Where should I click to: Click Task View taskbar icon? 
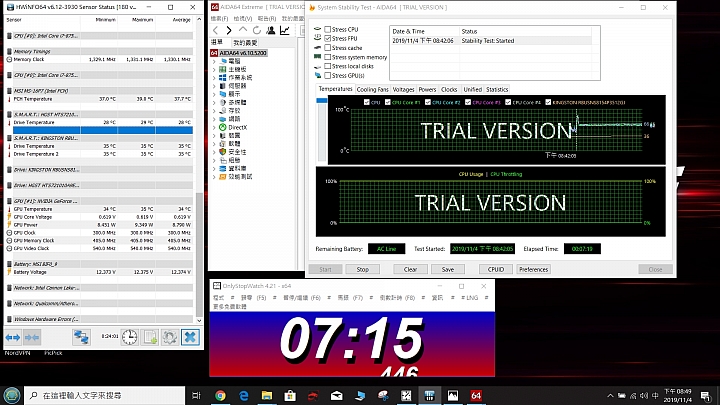pyautogui.click(x=196, y=395)
